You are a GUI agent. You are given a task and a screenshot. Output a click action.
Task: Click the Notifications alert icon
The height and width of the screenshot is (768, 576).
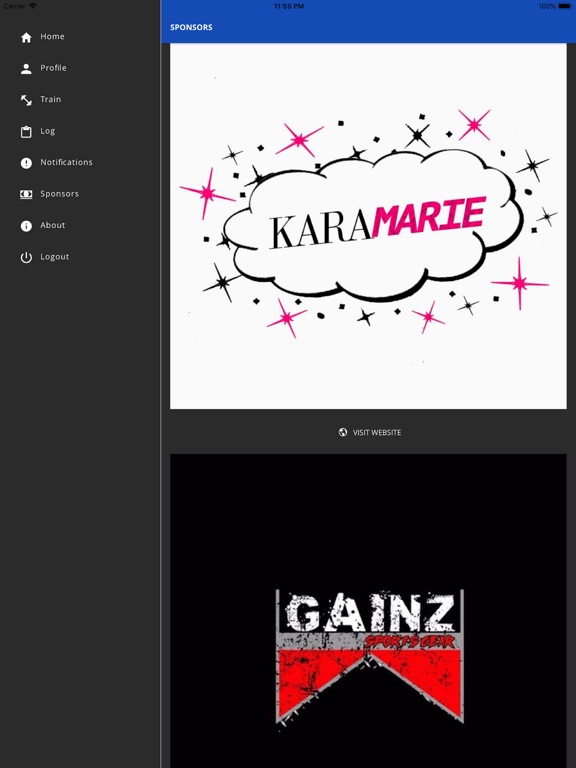pyautogui.click(x=26, y=163)
